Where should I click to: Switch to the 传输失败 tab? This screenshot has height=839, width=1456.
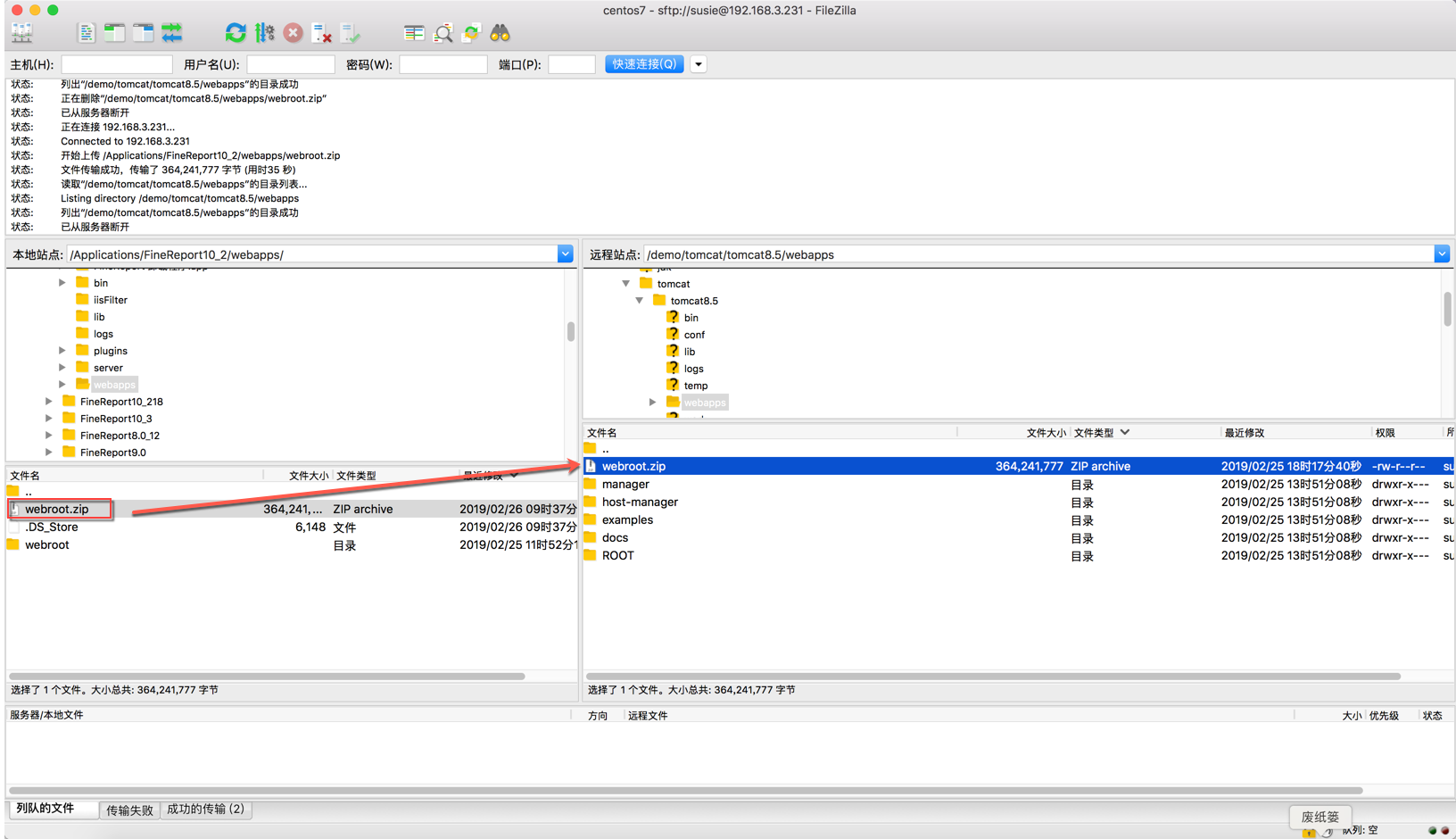point(129,810)
